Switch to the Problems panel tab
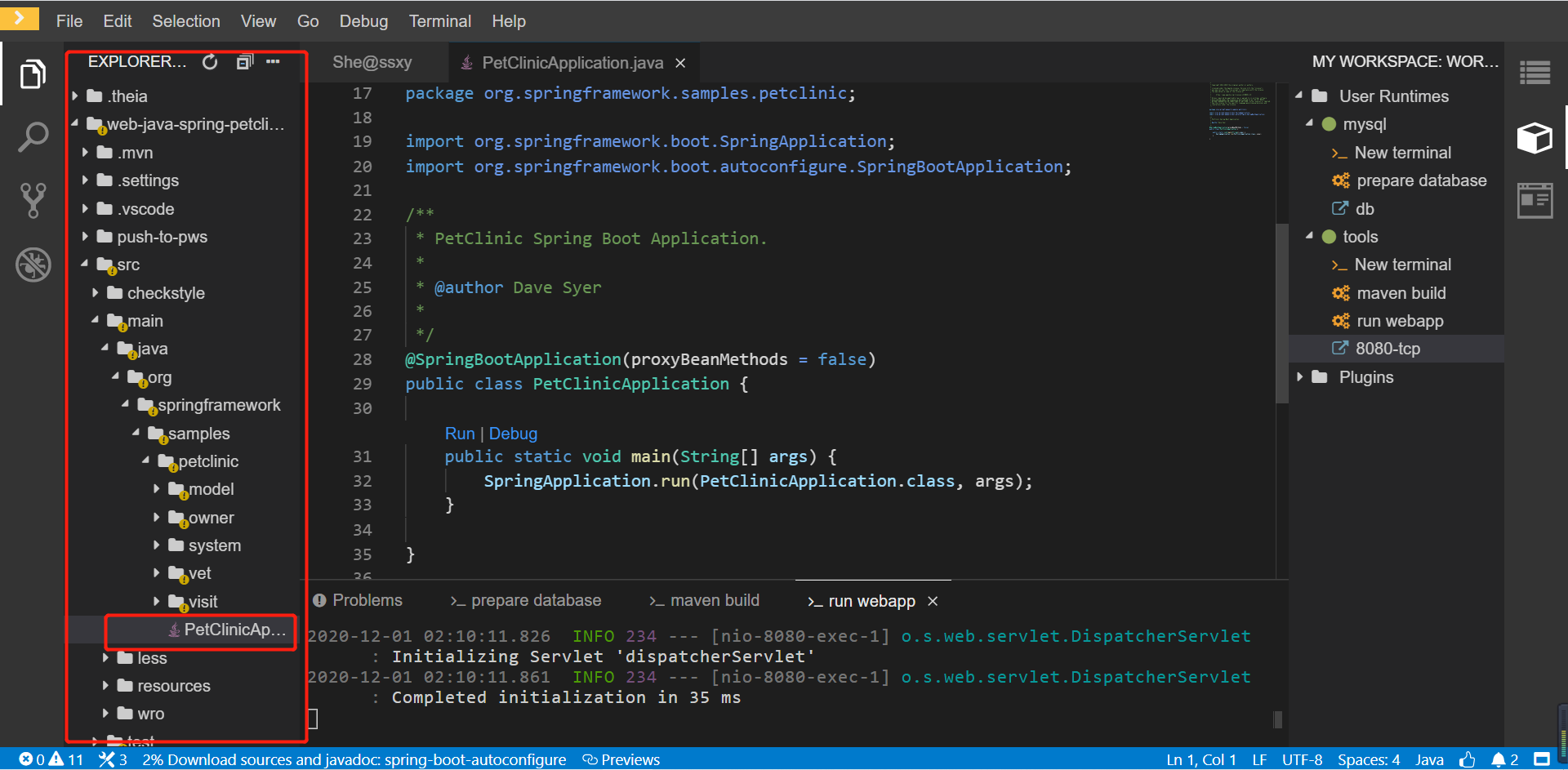Image resolution: width=1568 pixels, height=770 pixels. coord(359,601)
